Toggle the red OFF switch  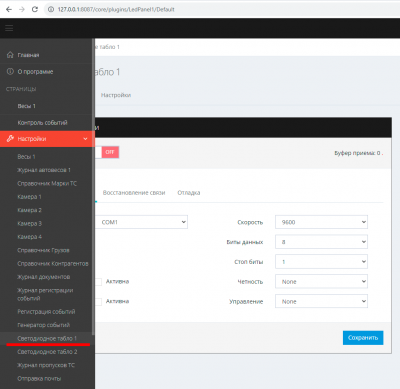[x=110, y=152]
